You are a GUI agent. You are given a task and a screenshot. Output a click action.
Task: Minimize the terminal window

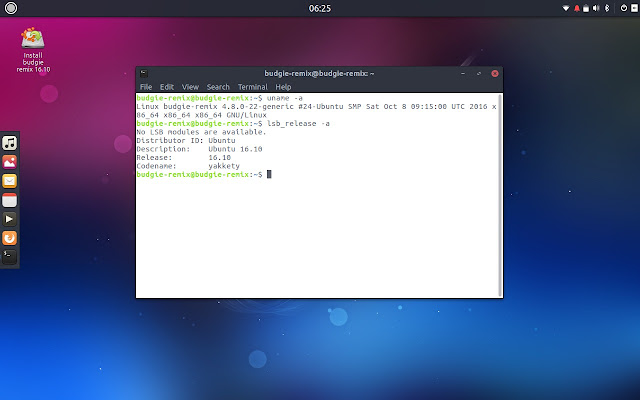pyautogui.click(x=463, y=73)
